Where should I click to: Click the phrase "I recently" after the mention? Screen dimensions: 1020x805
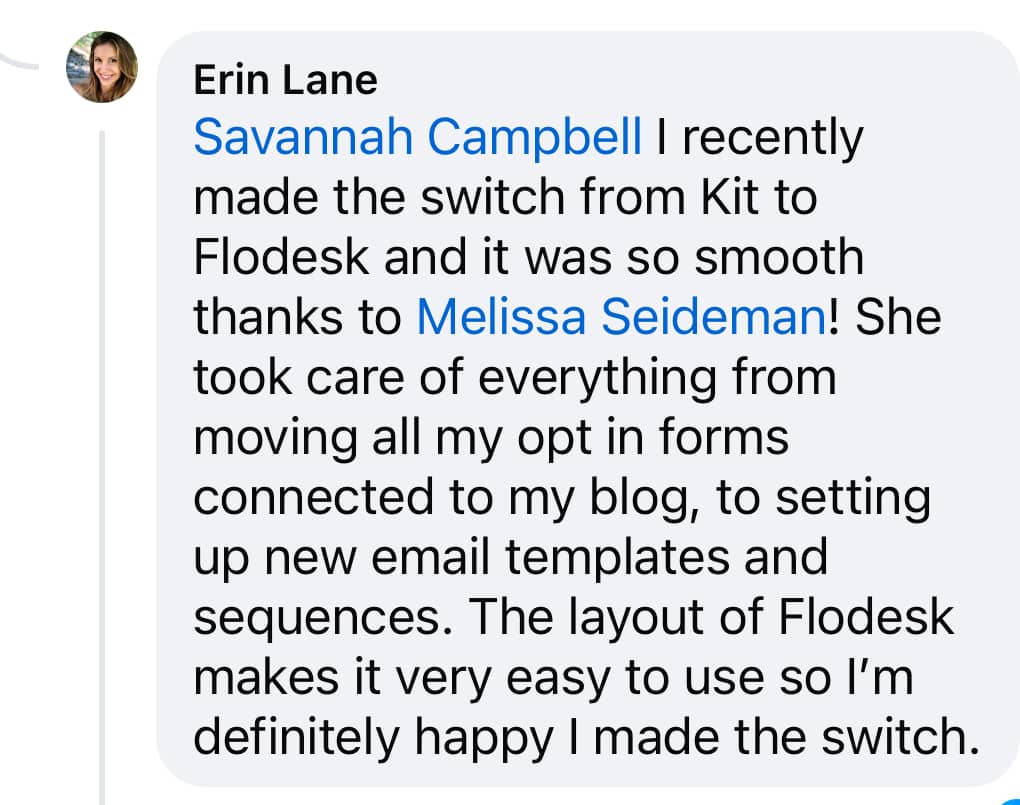760,139
